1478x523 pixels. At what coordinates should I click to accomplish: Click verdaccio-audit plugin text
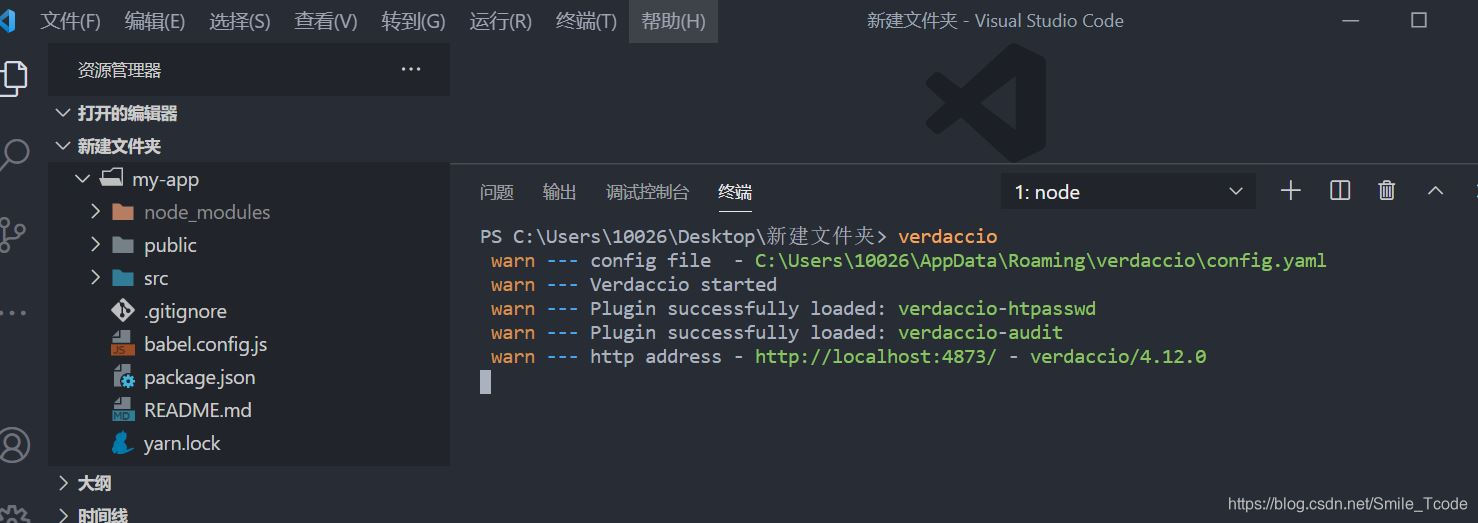pos(980,332)
